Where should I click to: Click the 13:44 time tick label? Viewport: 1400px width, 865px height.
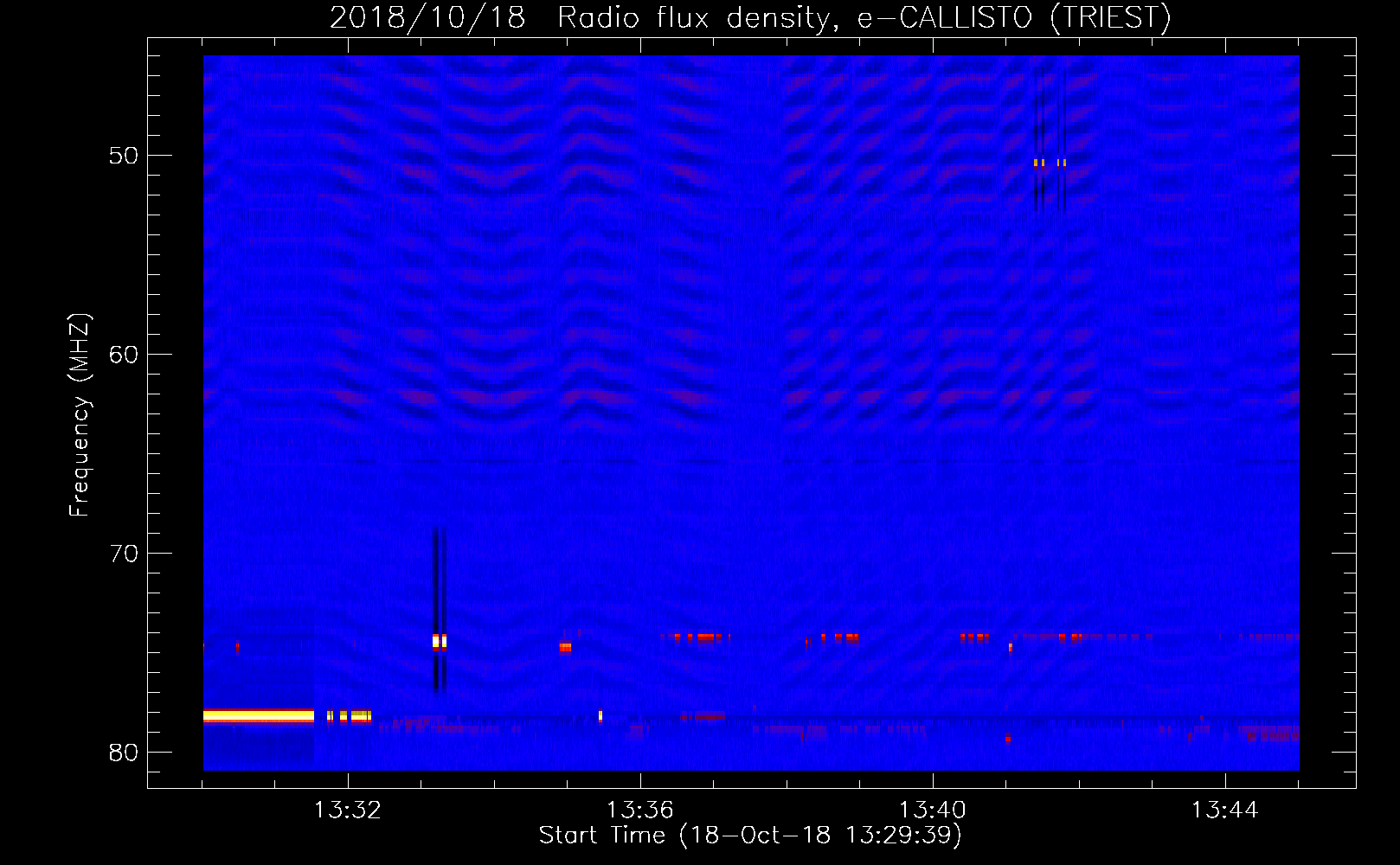pyautogui.click(x=1225, y=810)
